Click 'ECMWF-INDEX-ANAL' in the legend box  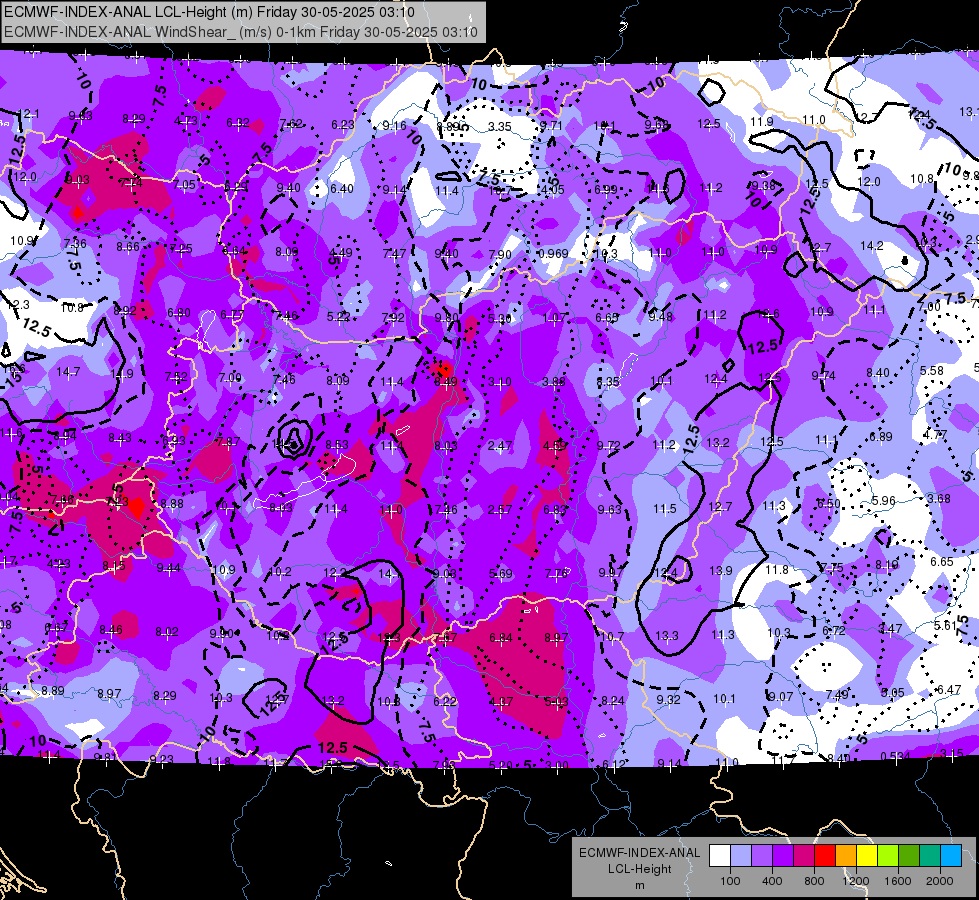pos(639,853)
